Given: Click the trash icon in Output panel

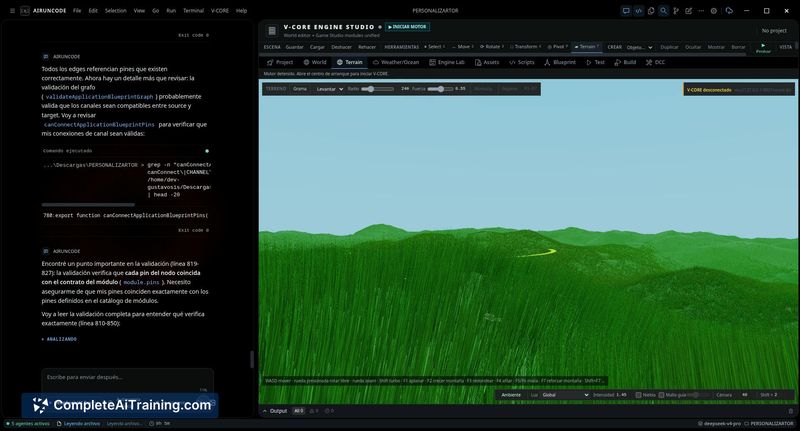Looking at the screenshot, I should click(x=791, y=411).
